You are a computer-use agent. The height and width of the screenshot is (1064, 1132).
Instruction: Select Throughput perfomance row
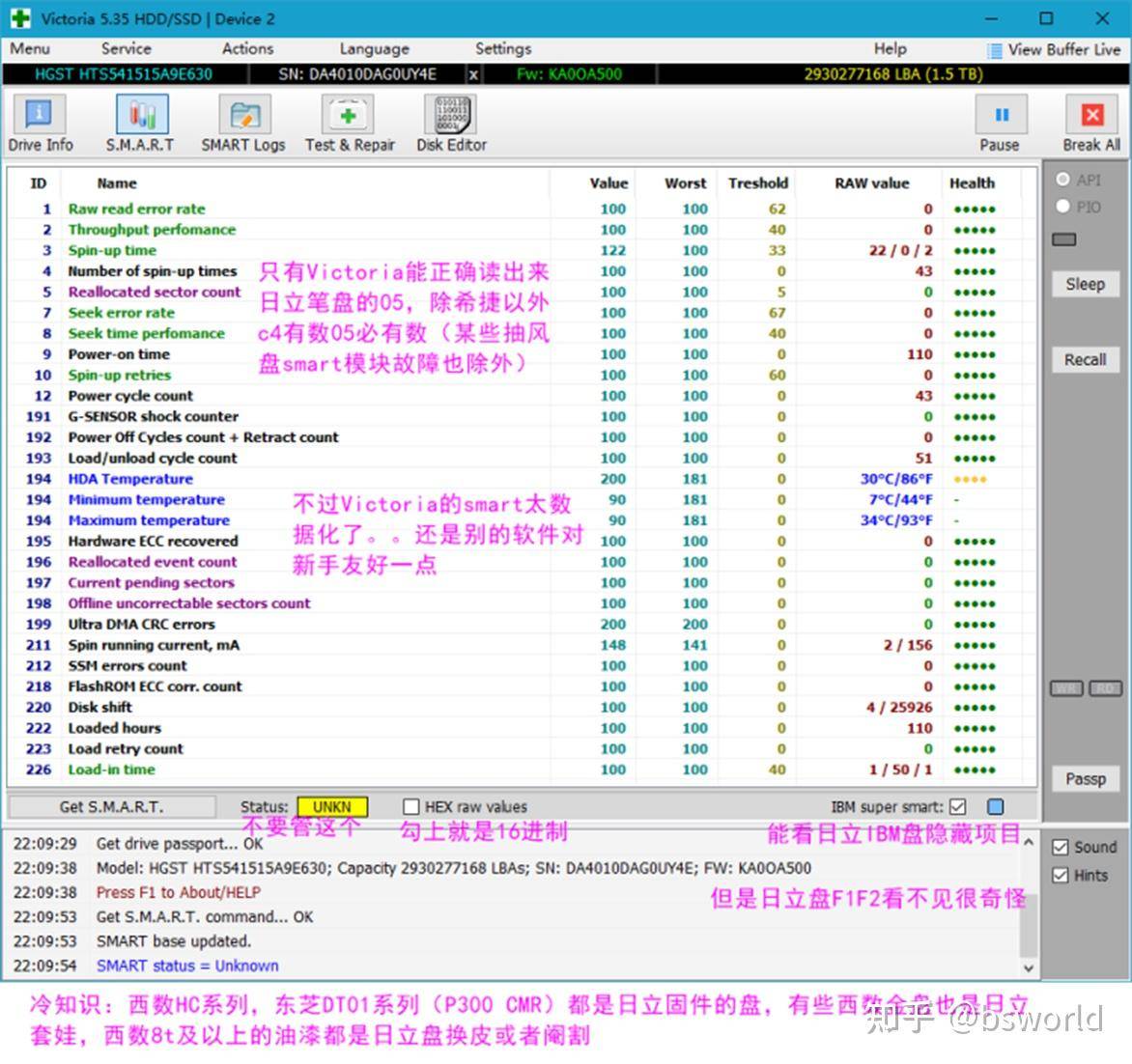tap(522, 230)
